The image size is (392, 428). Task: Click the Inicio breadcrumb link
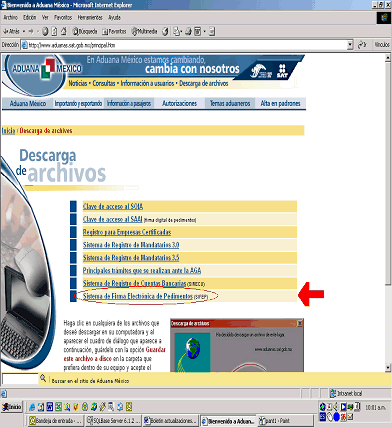coord(8,131)
